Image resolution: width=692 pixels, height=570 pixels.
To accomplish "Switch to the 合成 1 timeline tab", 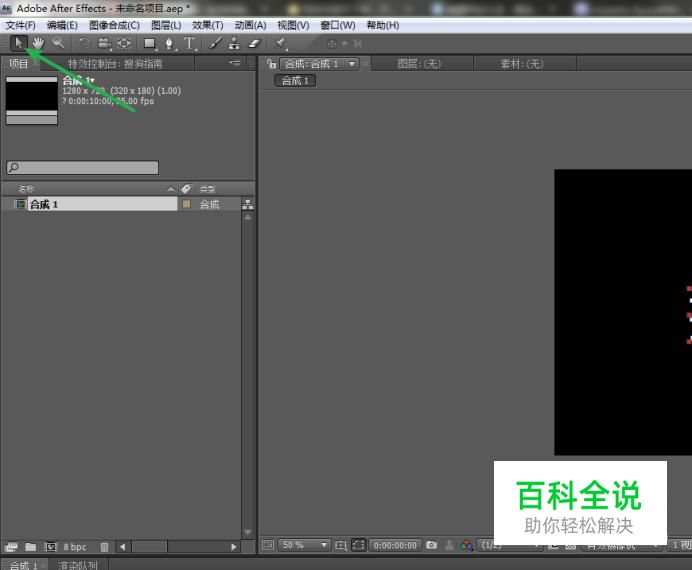I will 23,565.
